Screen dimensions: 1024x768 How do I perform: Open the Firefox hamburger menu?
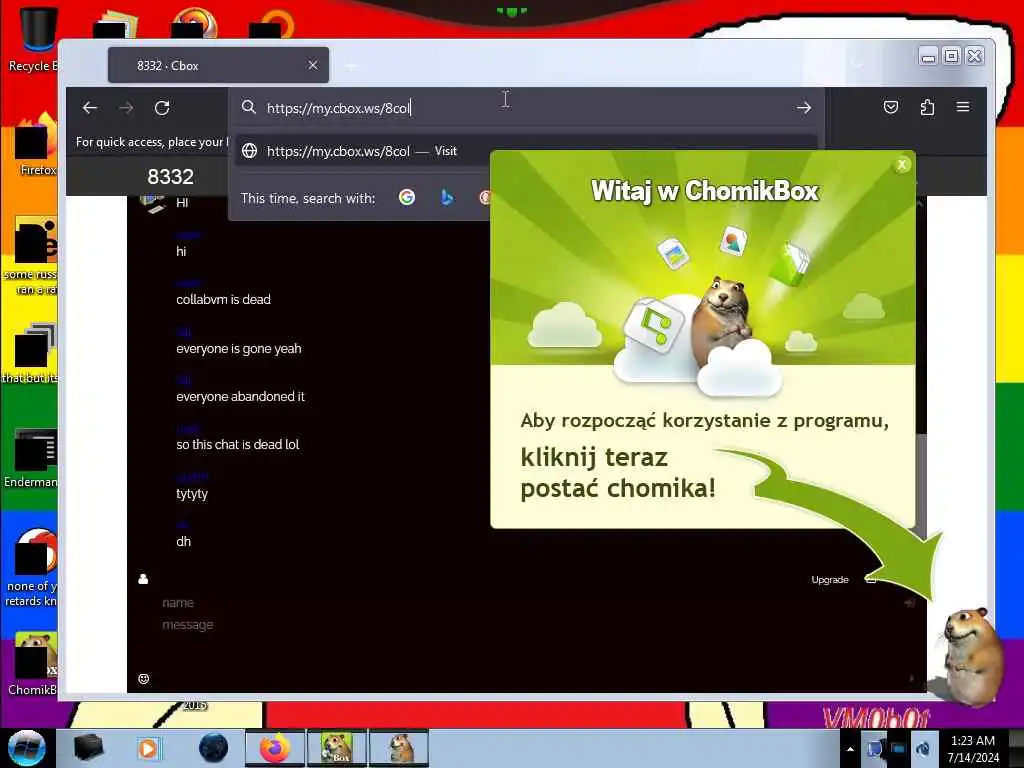click(x=963, y=107)
